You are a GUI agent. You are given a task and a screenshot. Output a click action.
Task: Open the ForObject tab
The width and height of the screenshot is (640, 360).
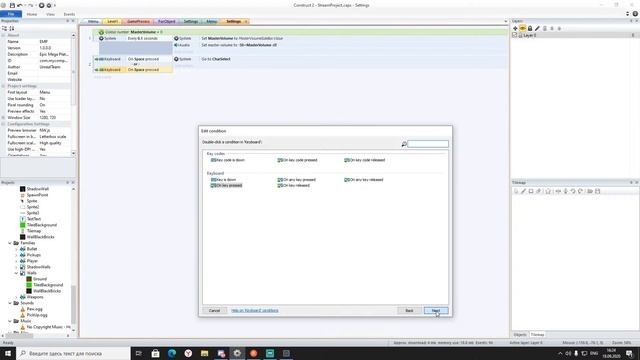pyautogui.click(x=167, y=21)
